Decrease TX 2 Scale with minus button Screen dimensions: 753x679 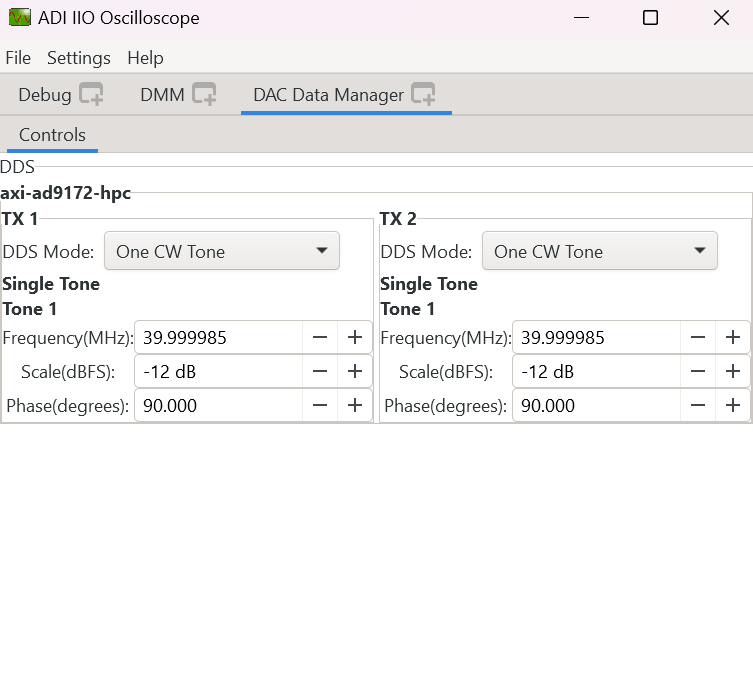click(x=698, y=372)
